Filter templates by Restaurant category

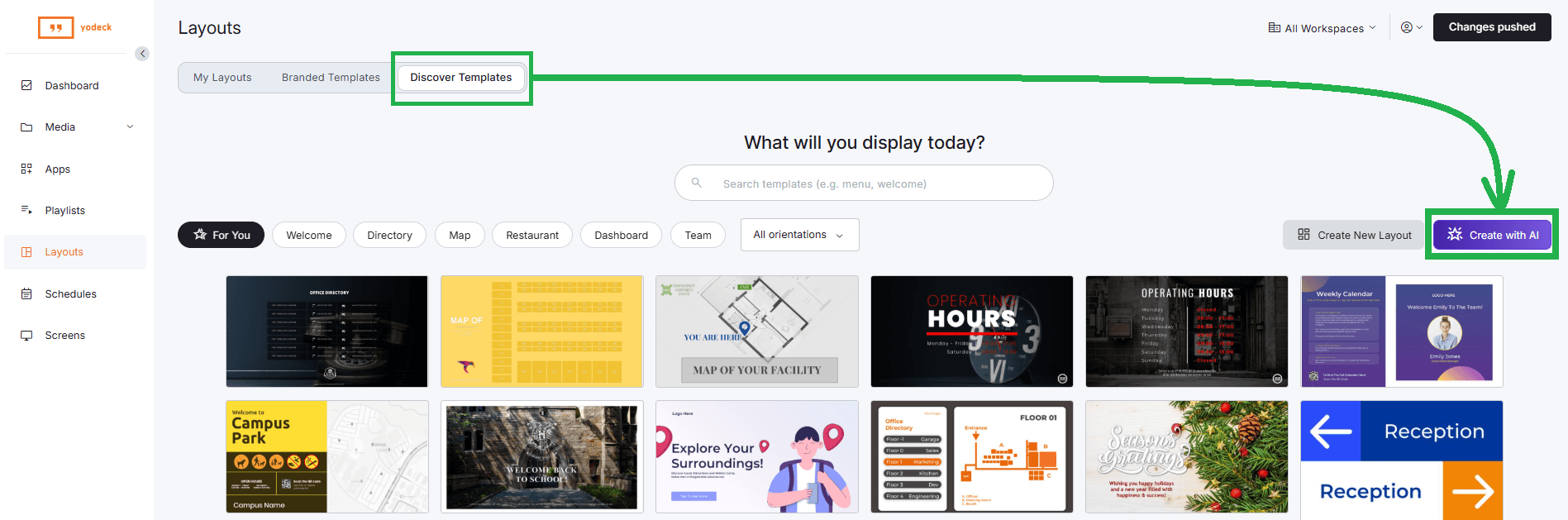[x=532, y=235]
